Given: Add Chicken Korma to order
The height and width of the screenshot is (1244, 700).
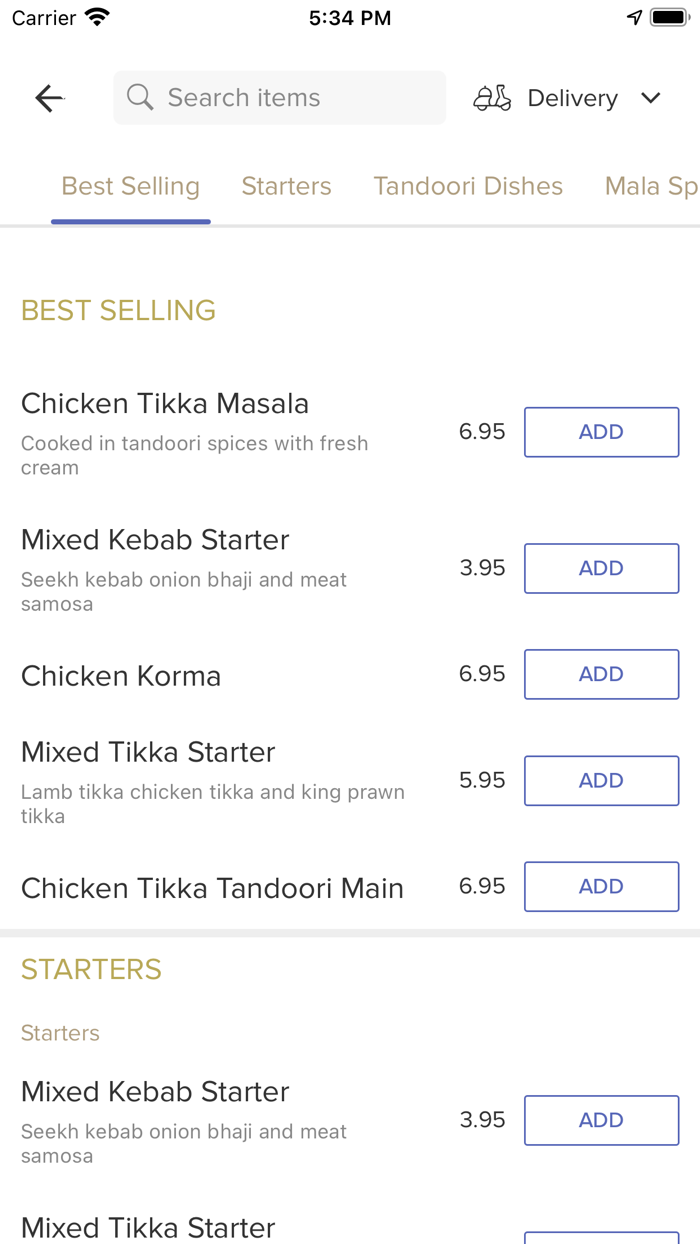Looking at the screenshot, I should point(601,674).
